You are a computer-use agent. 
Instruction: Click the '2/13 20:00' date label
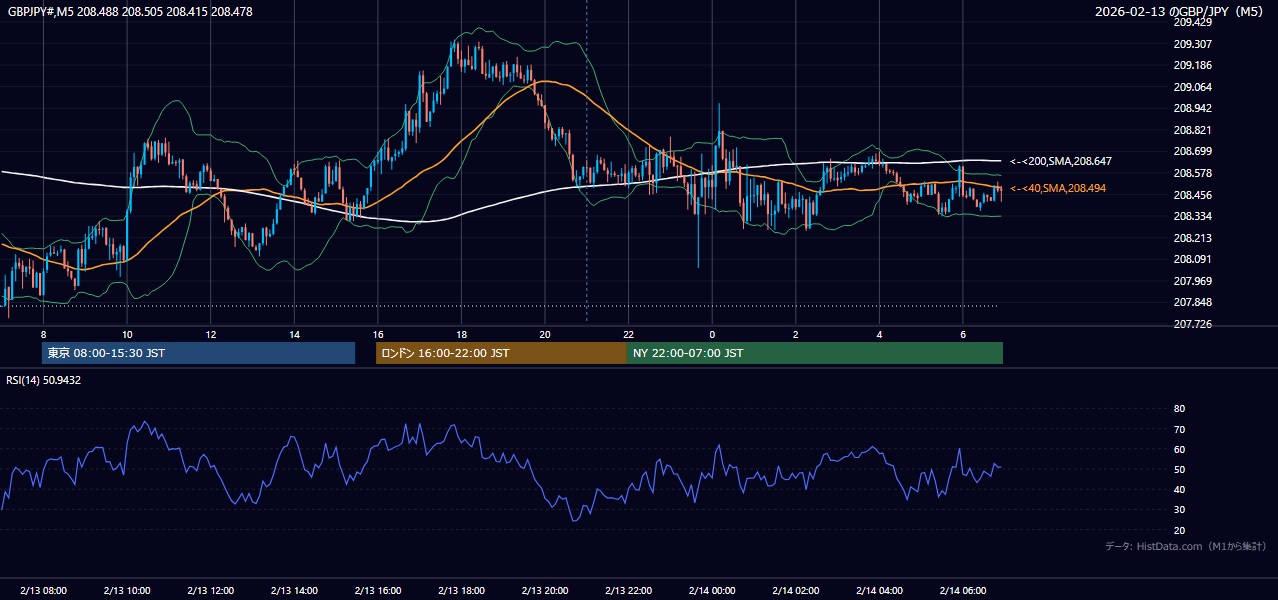pyautogui.click(x=545, y=591)
